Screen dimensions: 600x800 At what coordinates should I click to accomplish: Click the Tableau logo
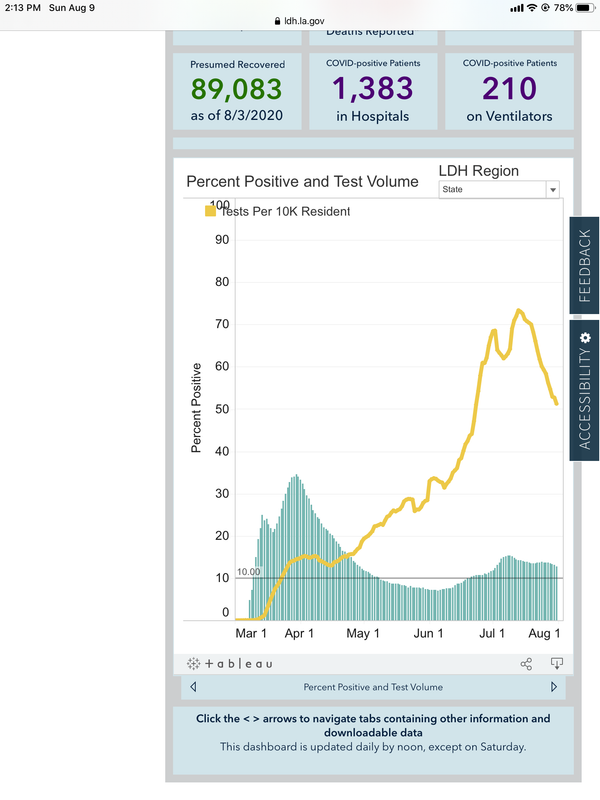pos(230,664)
